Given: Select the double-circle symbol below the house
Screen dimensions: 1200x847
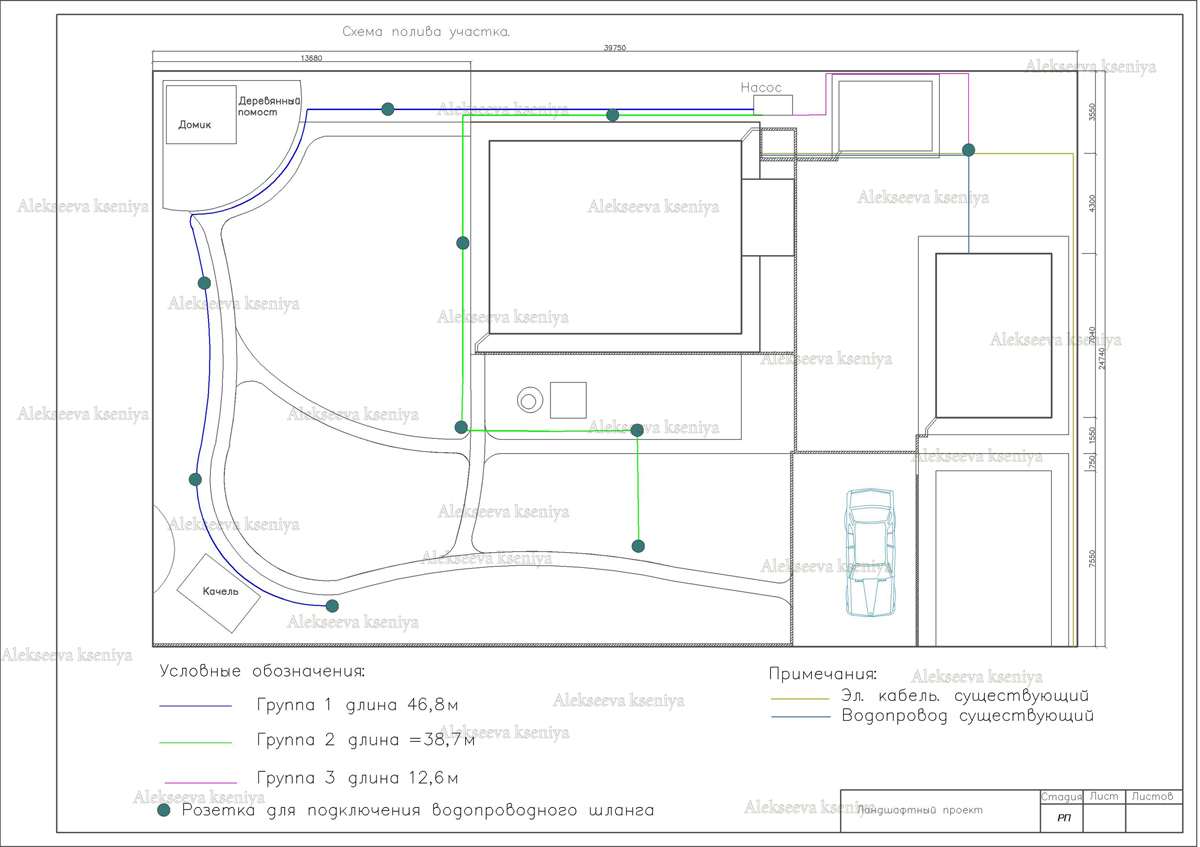Looking at the screenshot, I should [x=529, y=401].
